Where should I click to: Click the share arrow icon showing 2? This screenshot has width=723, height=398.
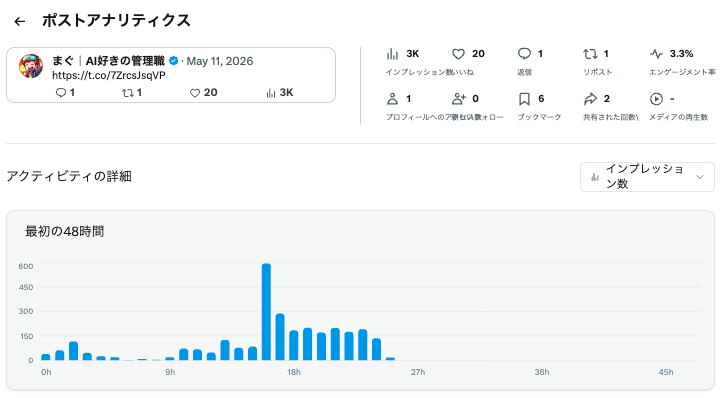point(590,99)
